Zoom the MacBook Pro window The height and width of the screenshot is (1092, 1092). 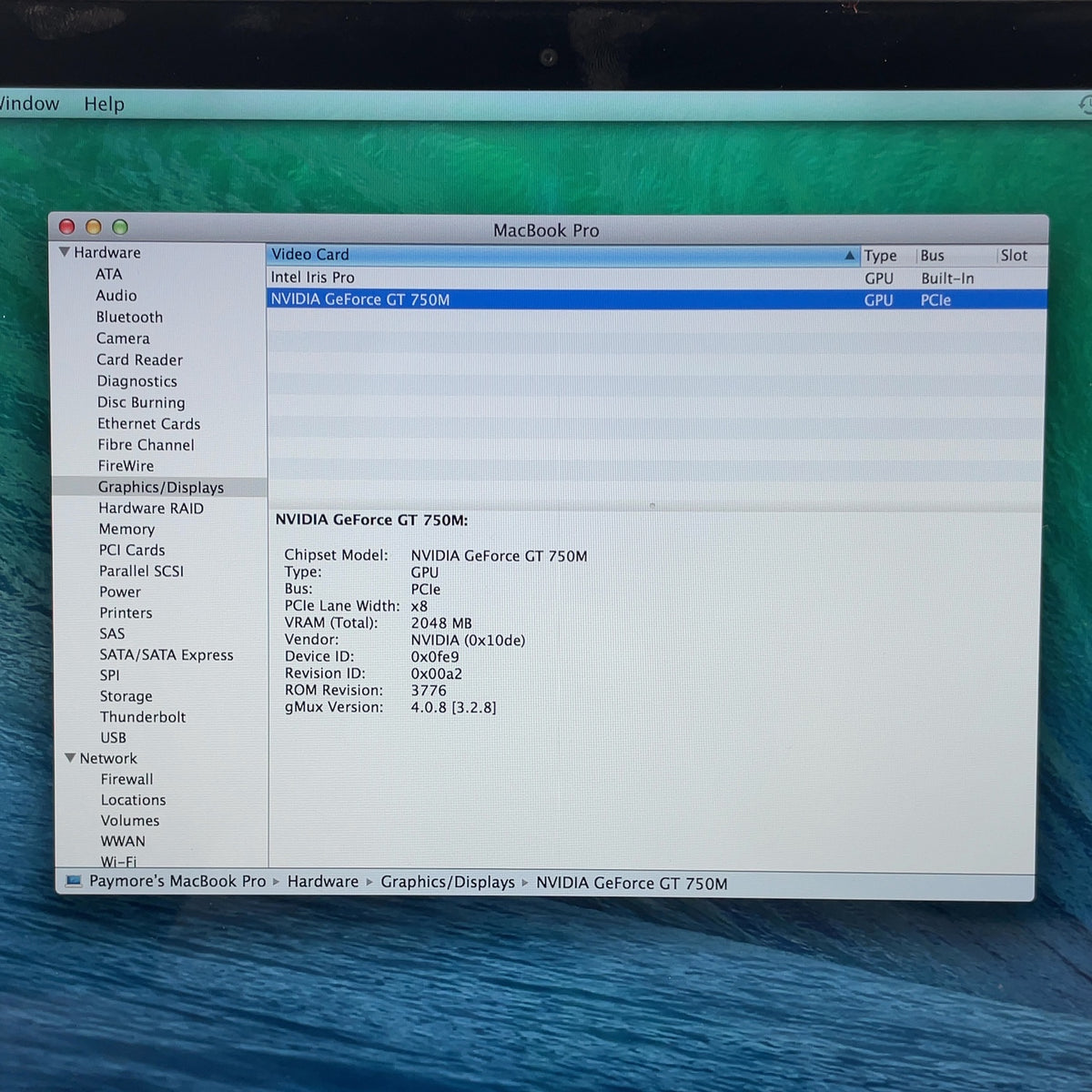click(119, 227)
